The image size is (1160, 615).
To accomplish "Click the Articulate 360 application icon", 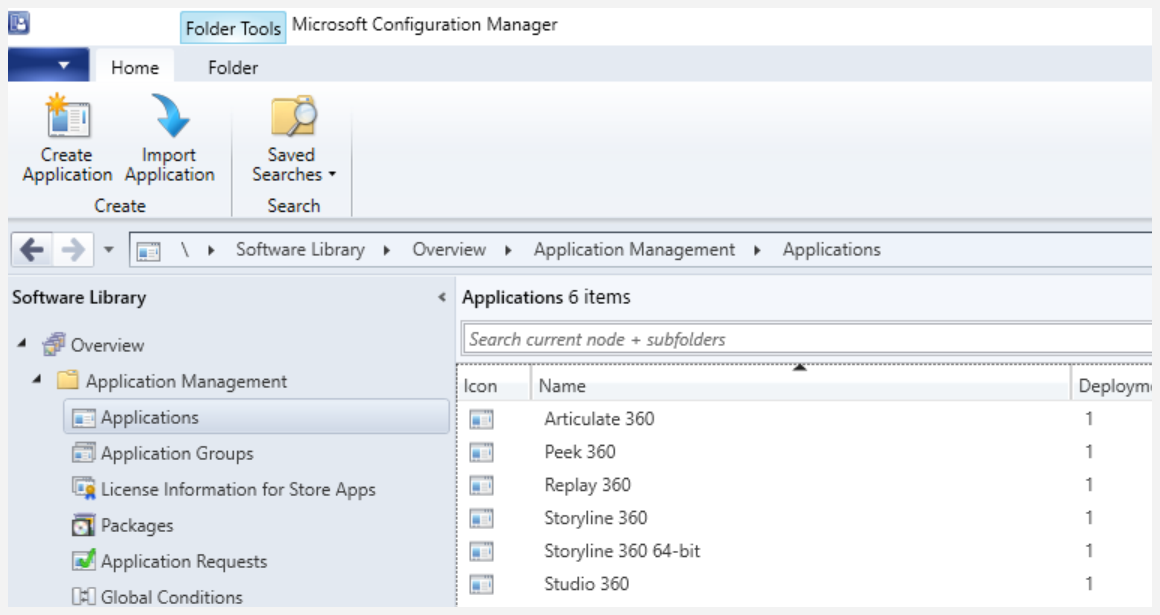I will pyautogui.click(x=482, y=420).
